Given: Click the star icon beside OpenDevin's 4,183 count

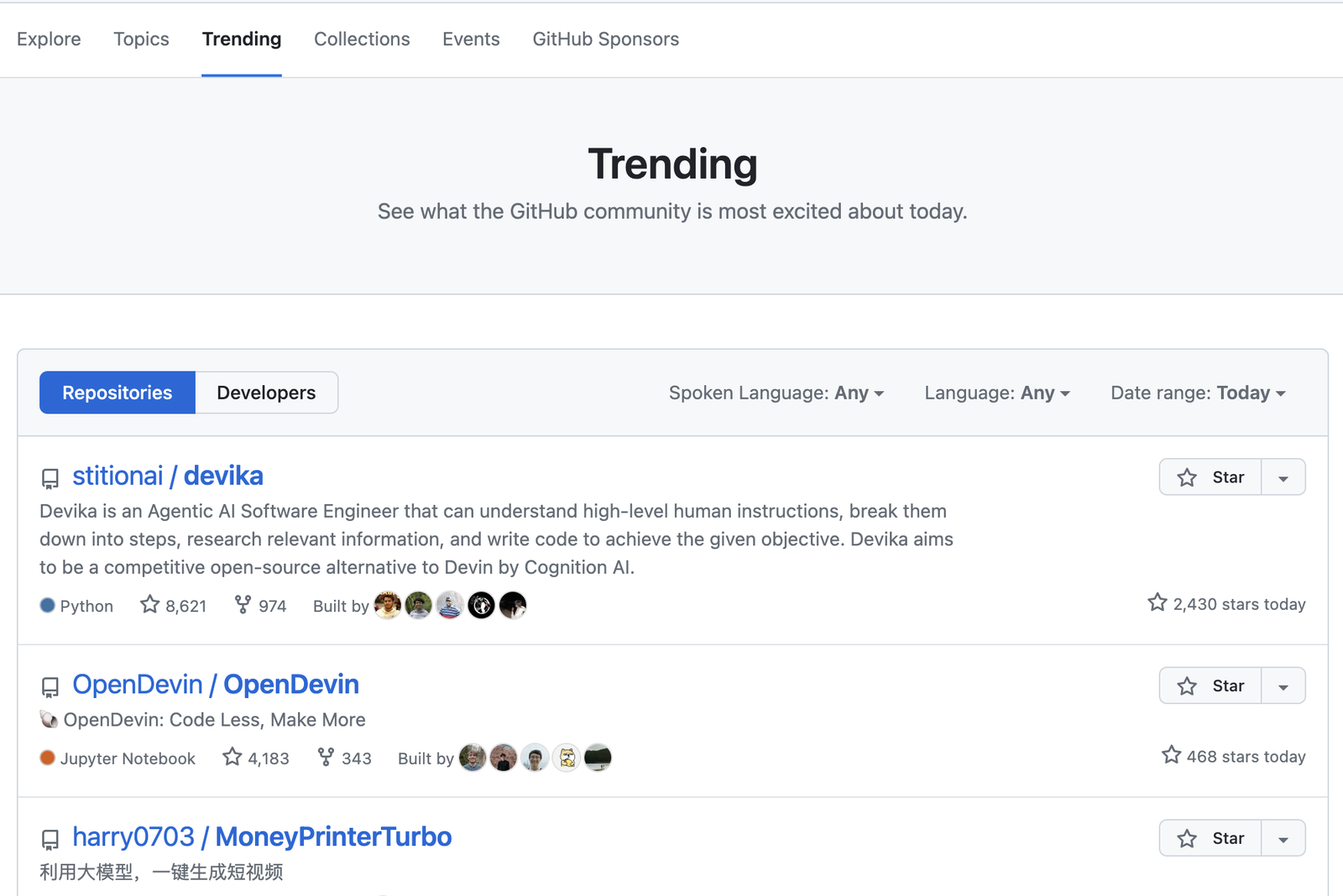Looking at the screenshot, I should pos(233,757).
